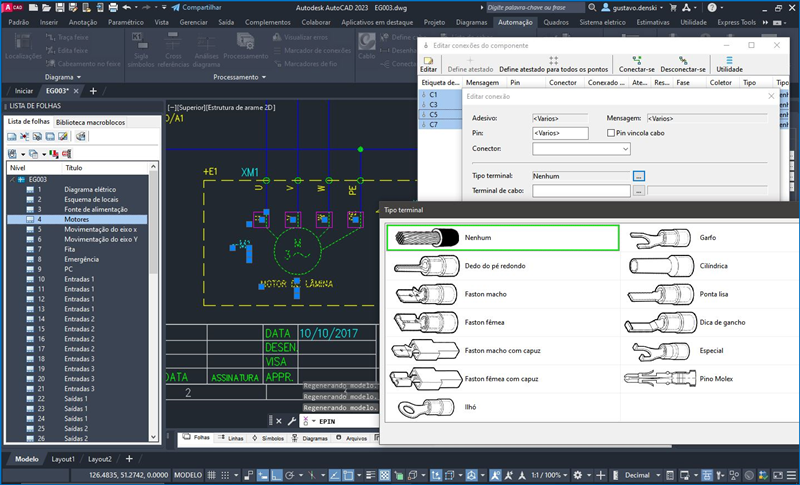
Task: Select the Garfo terminal type icon
Action: click(659, 238)
